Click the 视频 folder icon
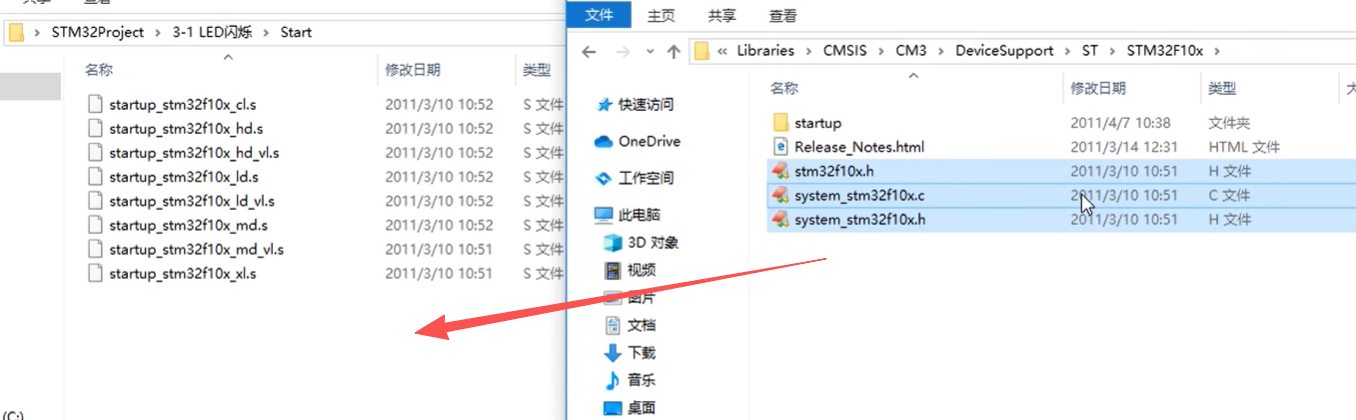This screenshot has width=1356, height=420. (613, 270)
